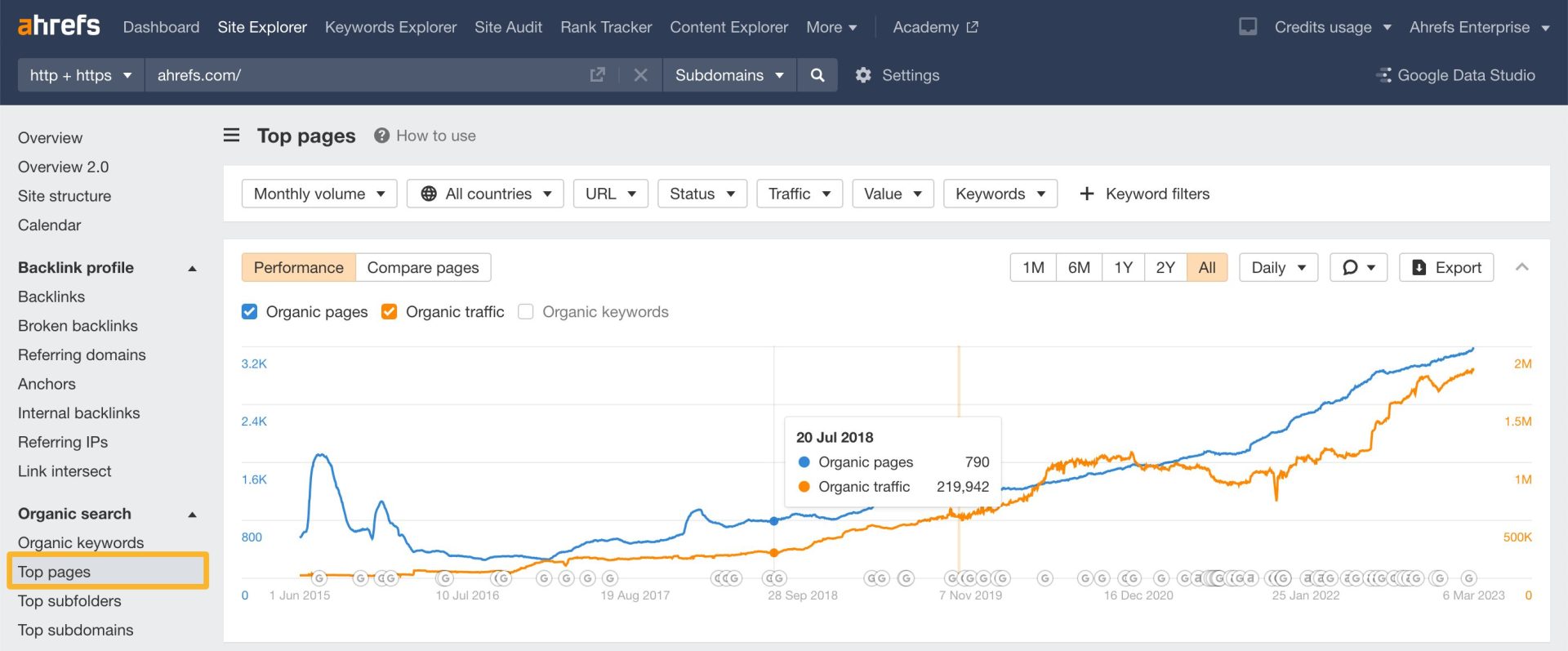The height and width of the screenshot is (651, 1568).
Task: Switch to the Compare pages tab
Action: [x=422, y=268]
